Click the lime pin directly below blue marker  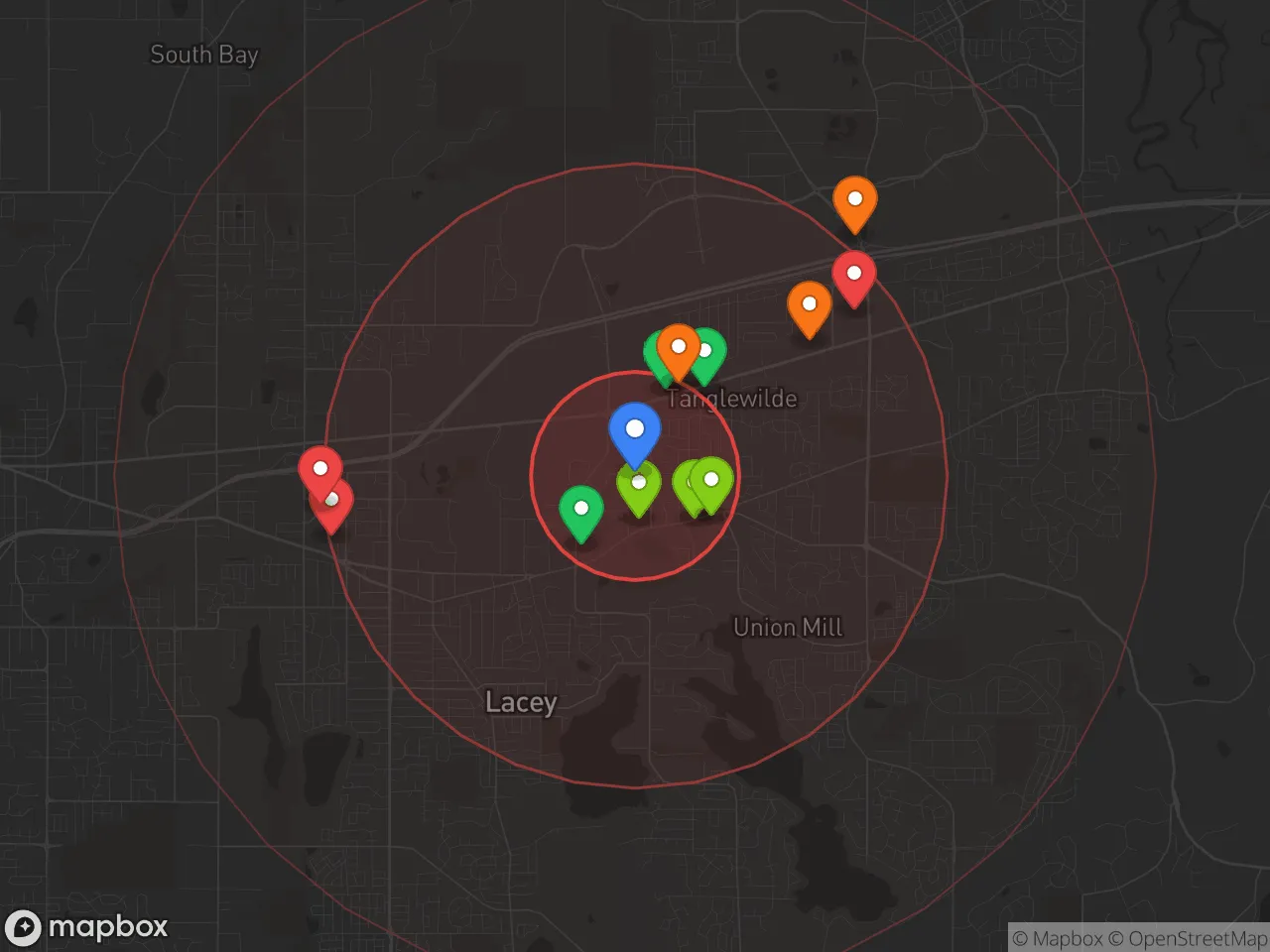(639, 485)
